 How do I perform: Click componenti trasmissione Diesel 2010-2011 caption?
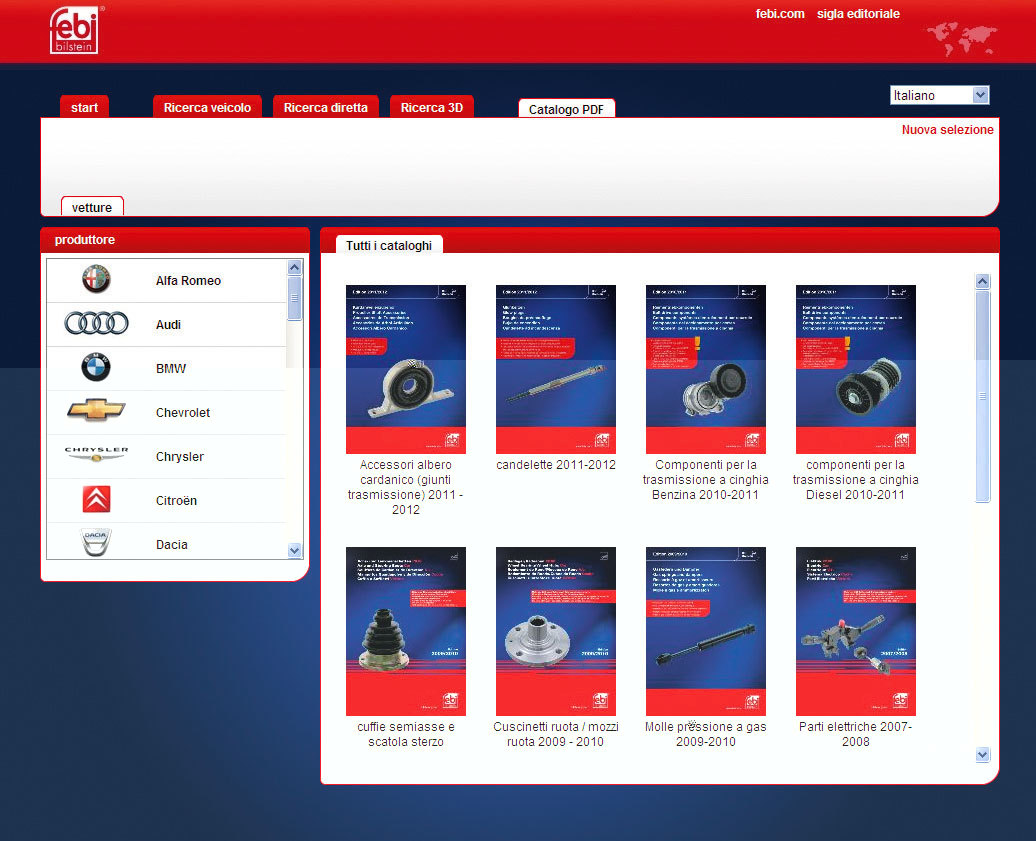pyautogui.click(x=856, y=480)
